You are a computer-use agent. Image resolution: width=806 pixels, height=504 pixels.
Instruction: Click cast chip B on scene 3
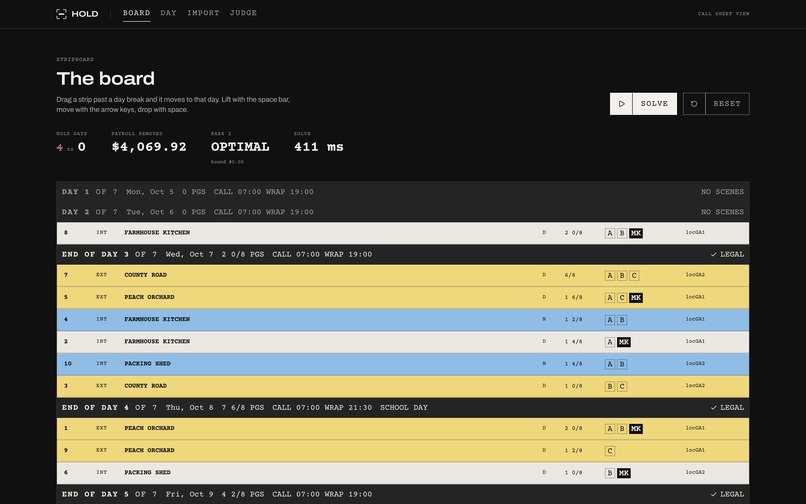pos(610,386)
